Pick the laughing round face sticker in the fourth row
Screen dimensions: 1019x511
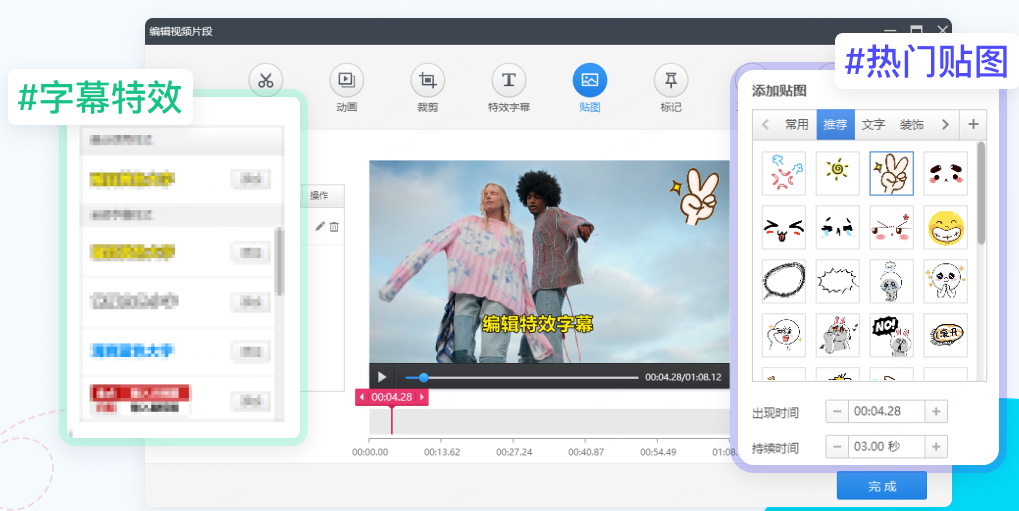pos(784,335)
